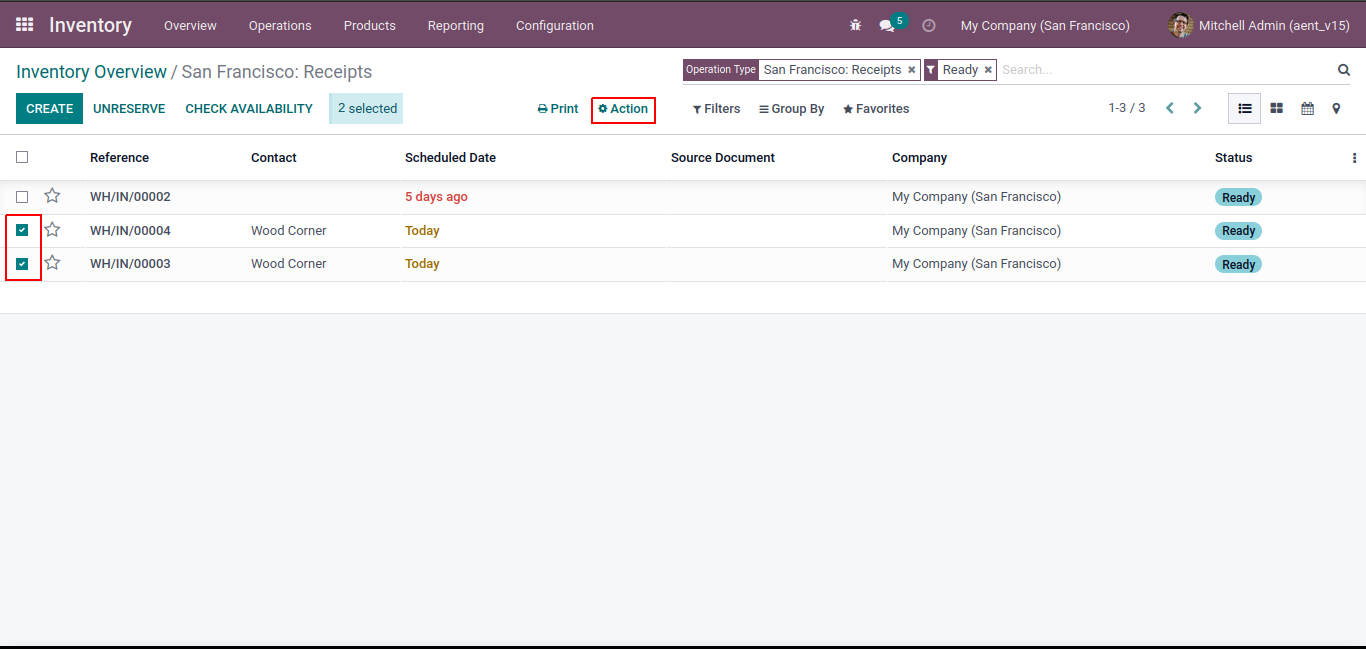Click CHECK AVAILABILITY button
The height and width of the screenshot is (649, 1366).
[249, 109]
